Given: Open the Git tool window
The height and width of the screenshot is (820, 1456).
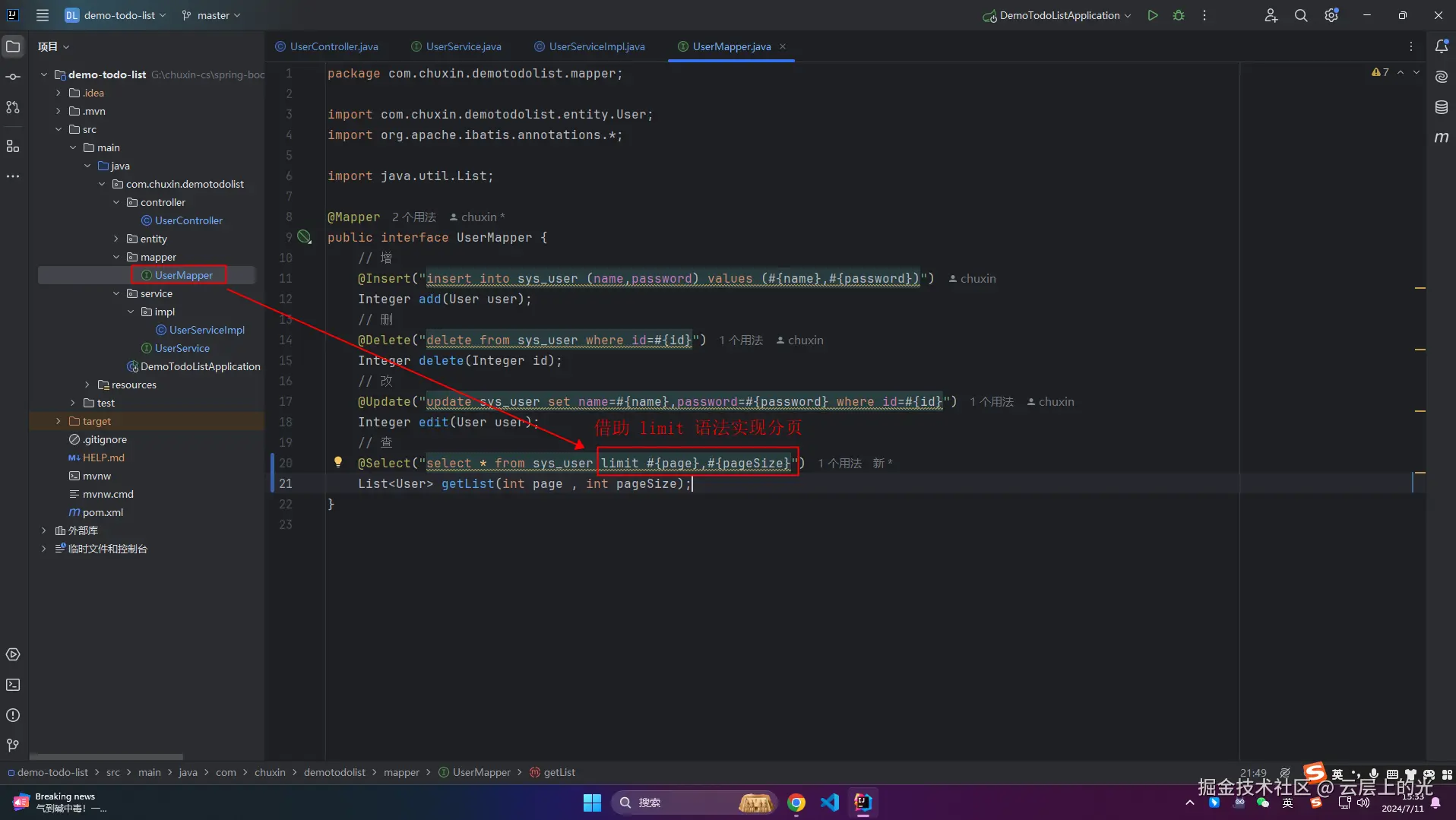Looking at the screenshot, I should (x=13, y=746).
